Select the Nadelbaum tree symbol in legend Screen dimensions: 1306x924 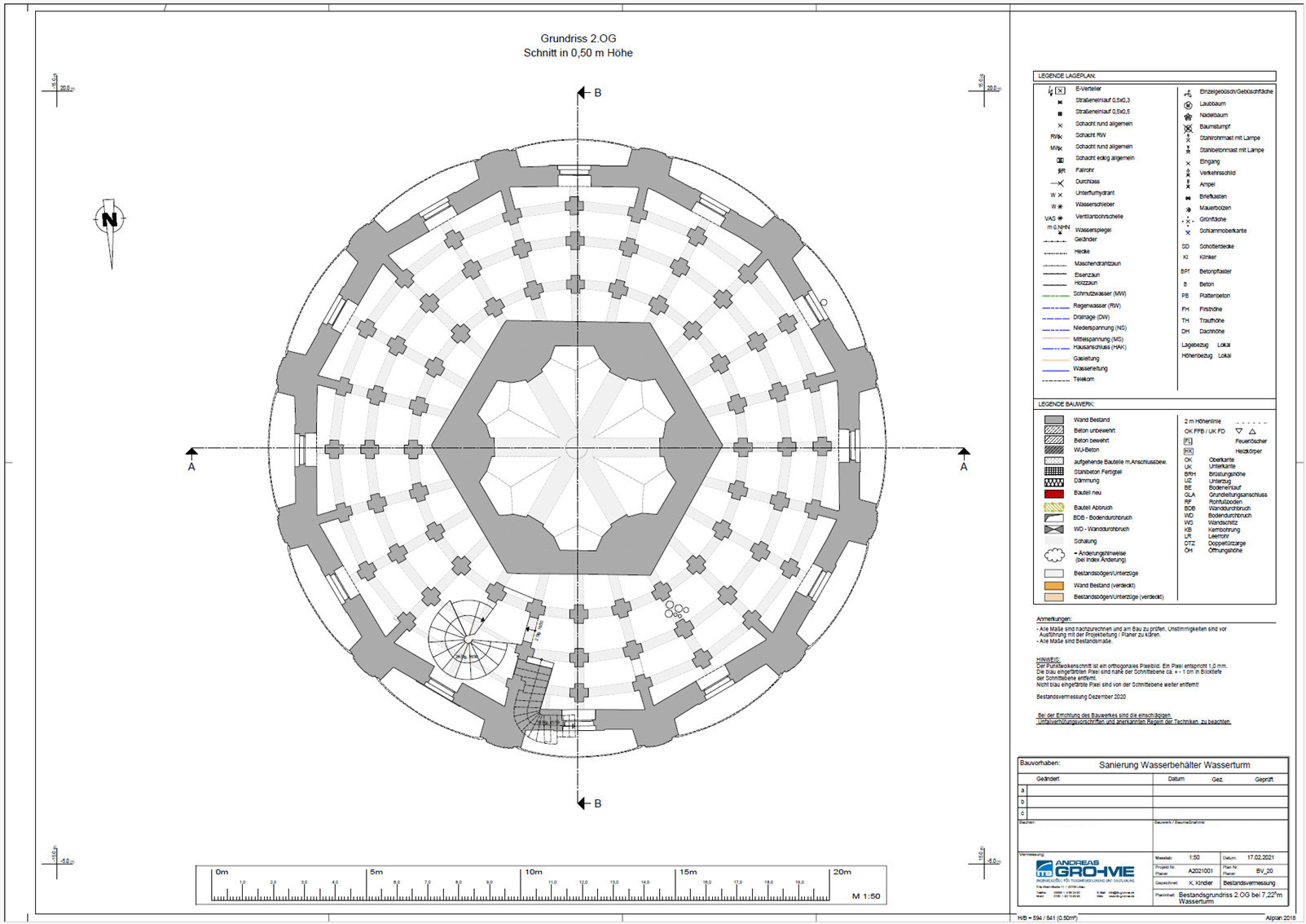coord(1188,117)
